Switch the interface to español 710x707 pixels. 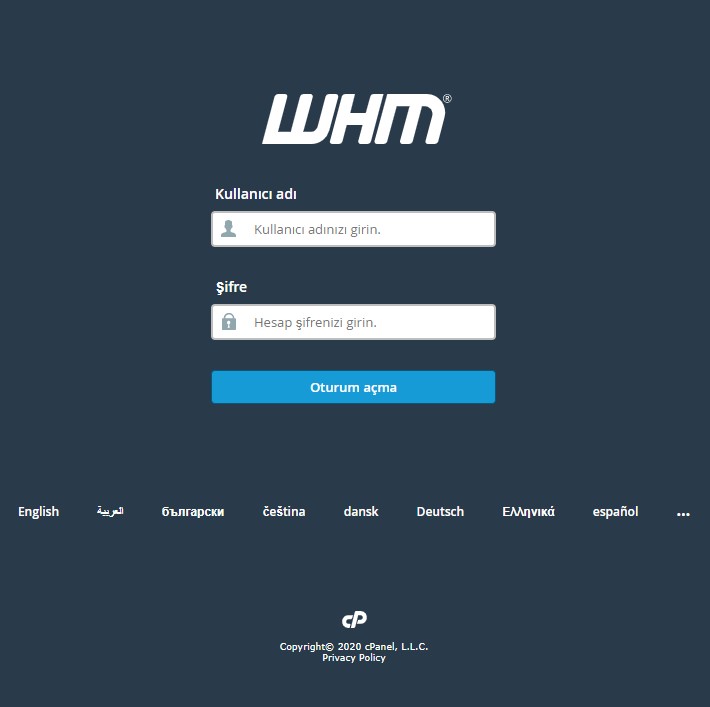(x=615, y=511)
